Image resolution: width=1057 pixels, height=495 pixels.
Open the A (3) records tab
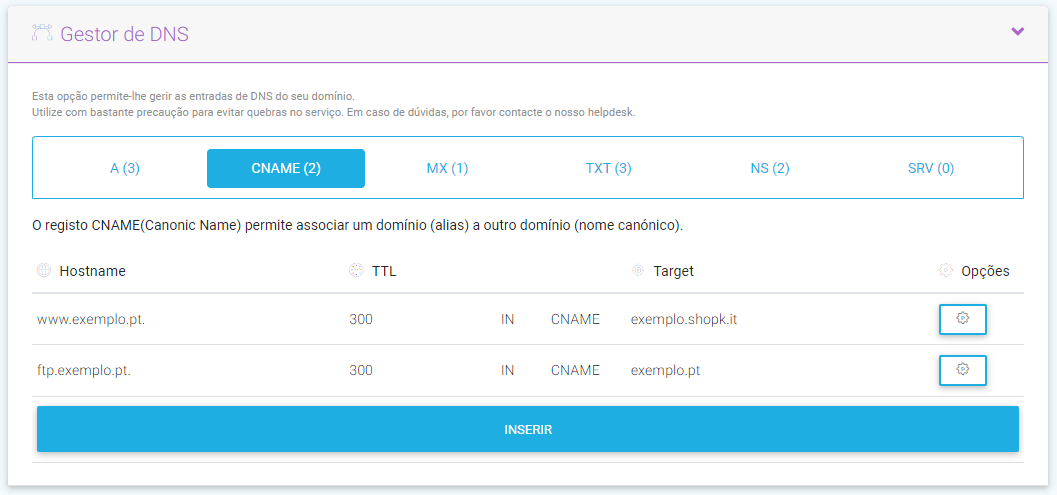click(x=125, y=168)
